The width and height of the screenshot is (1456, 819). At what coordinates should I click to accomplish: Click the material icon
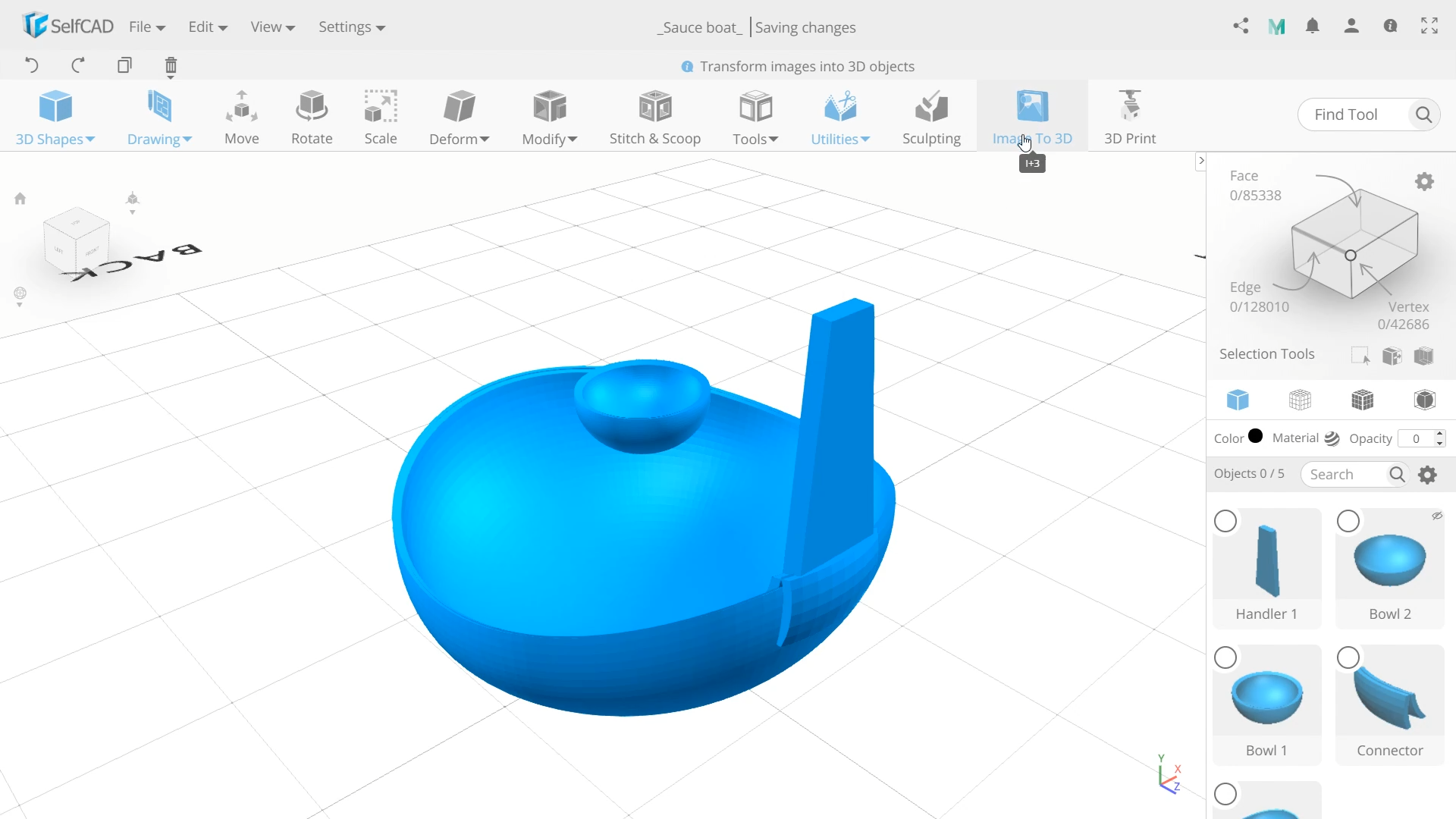pyautogui.click(x=1332, y=438)
